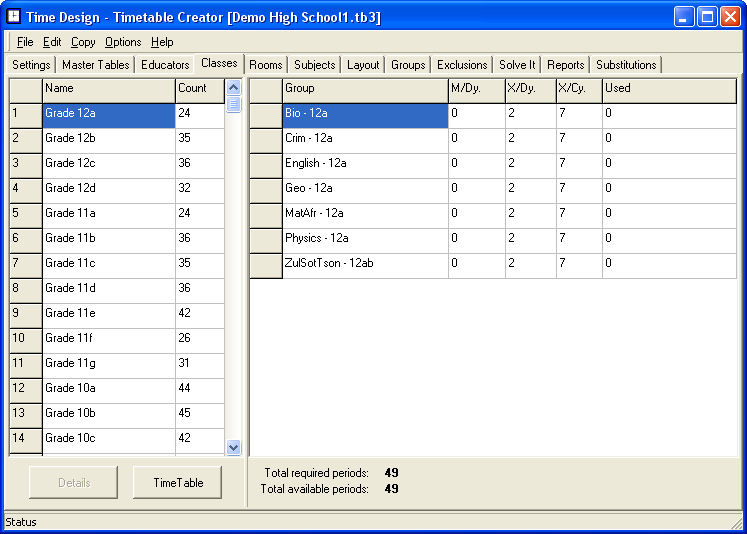Open the Options menu

(123, 42)
